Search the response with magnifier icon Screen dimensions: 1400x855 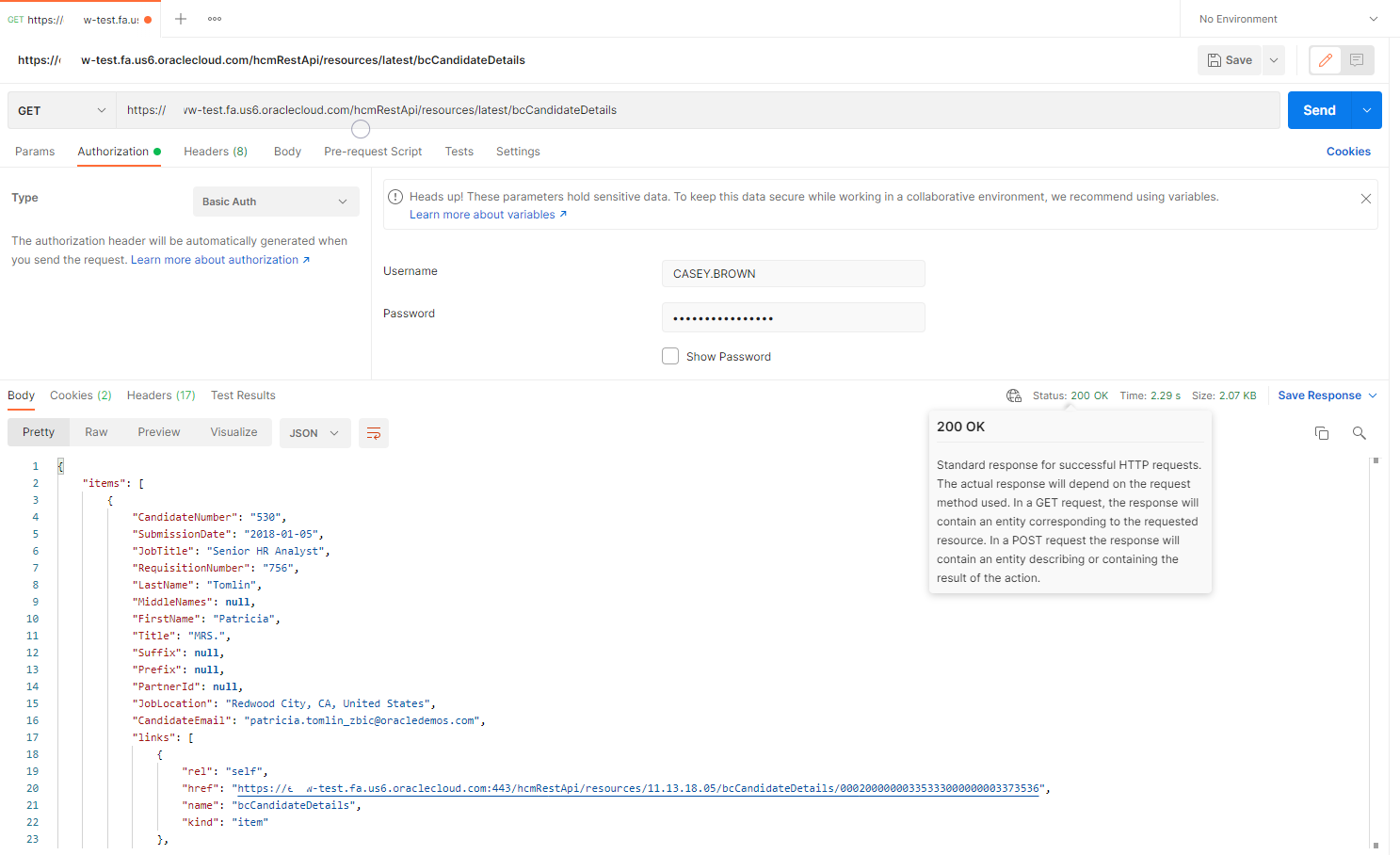[x=1359, y=433]
